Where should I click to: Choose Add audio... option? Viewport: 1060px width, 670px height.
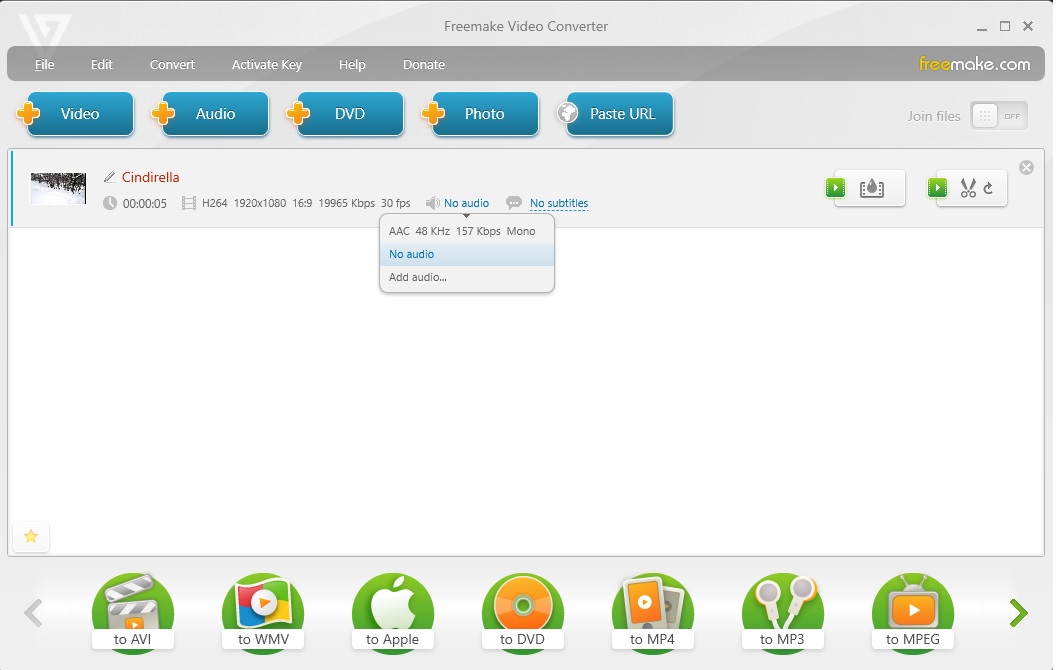(467, 277)
